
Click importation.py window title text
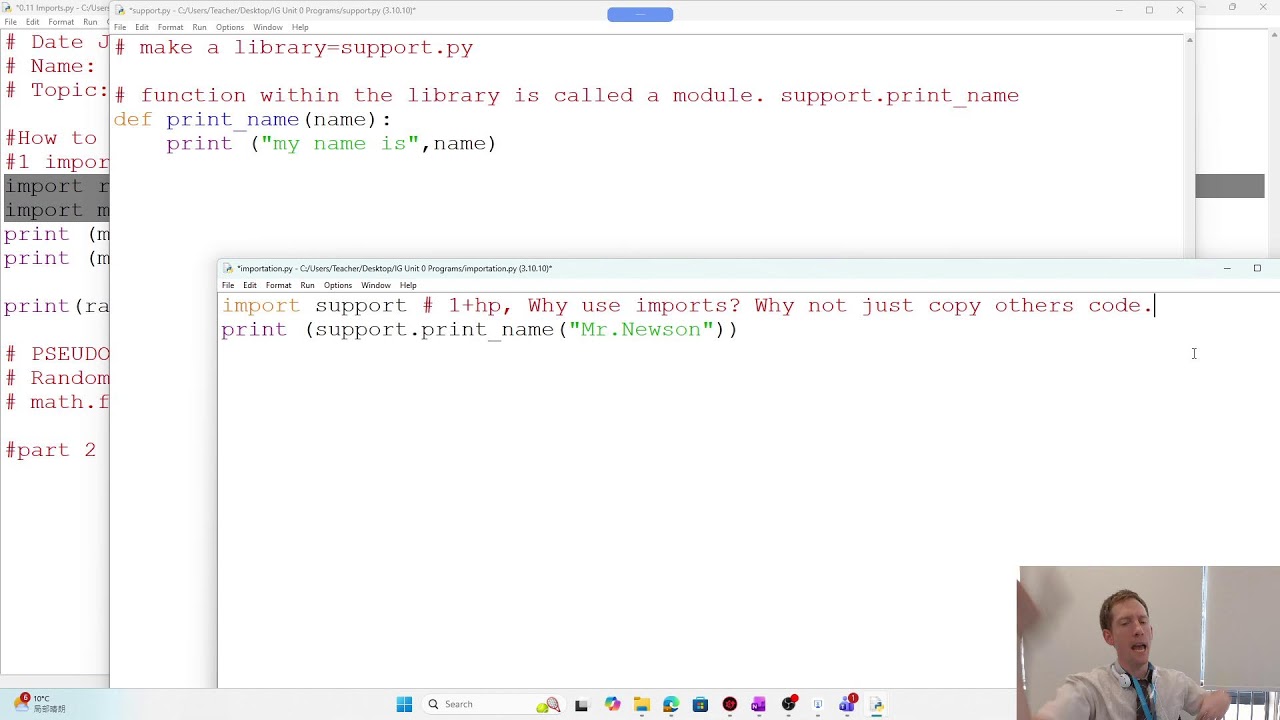(x=394, y=268)
